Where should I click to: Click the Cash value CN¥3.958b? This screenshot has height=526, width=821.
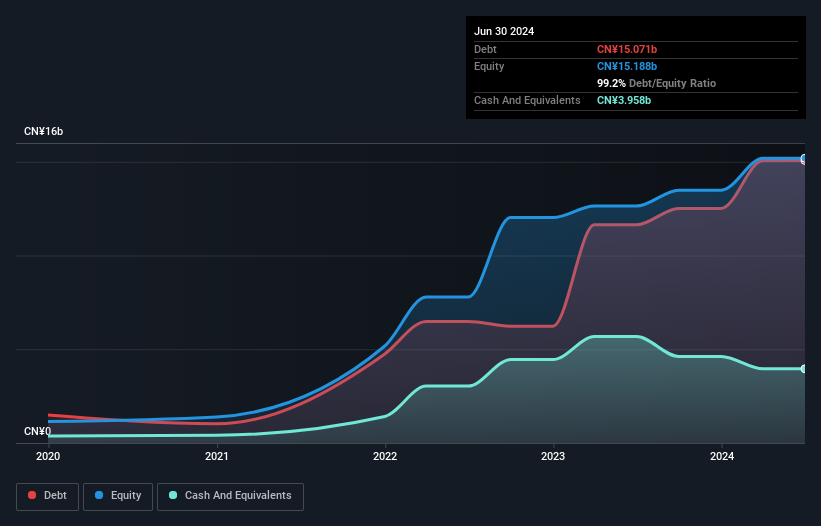(x=624, y=100)
